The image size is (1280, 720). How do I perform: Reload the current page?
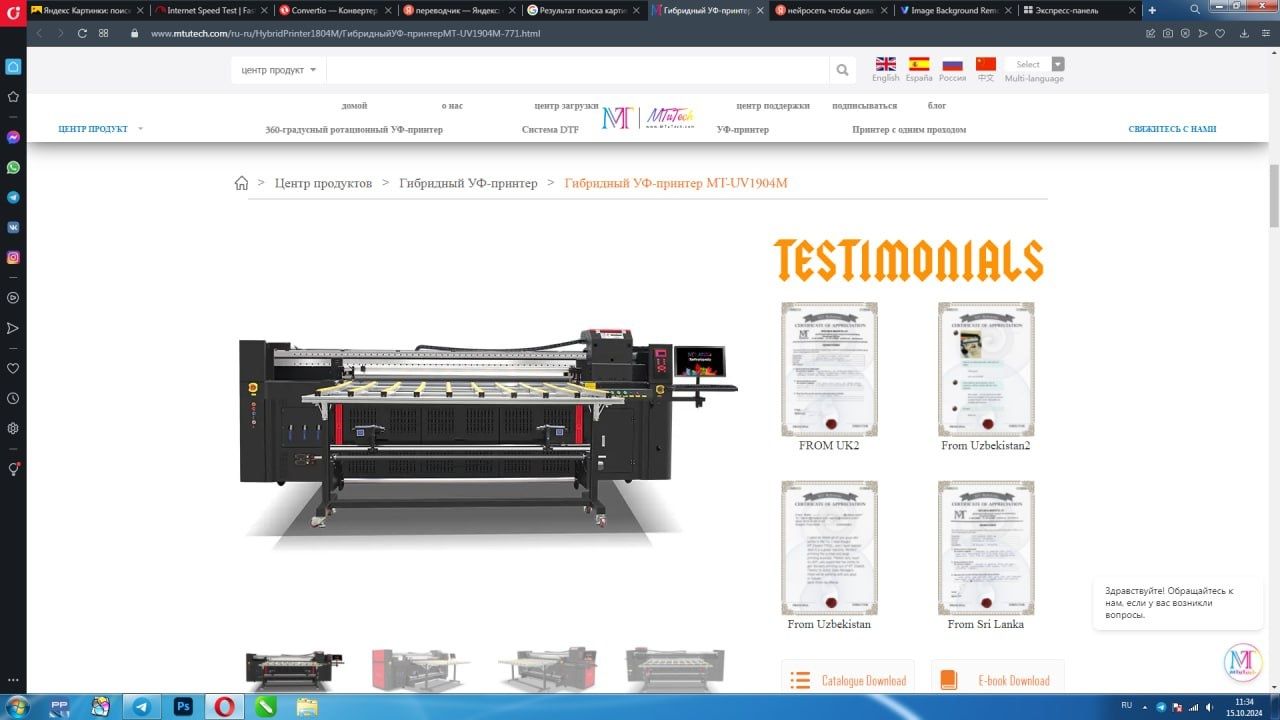point(82,33)
